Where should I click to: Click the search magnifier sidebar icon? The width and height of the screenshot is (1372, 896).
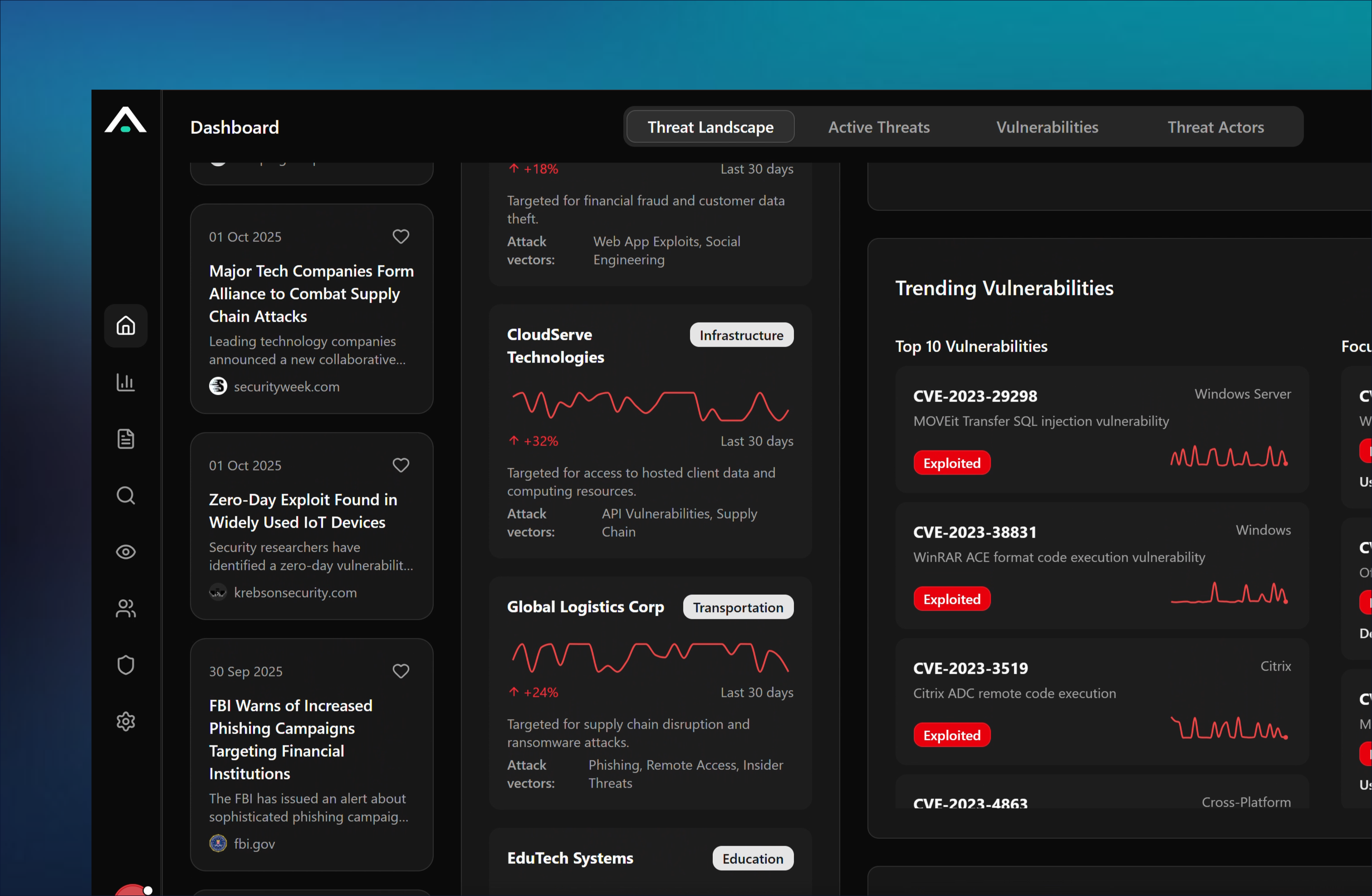(126, 495)
